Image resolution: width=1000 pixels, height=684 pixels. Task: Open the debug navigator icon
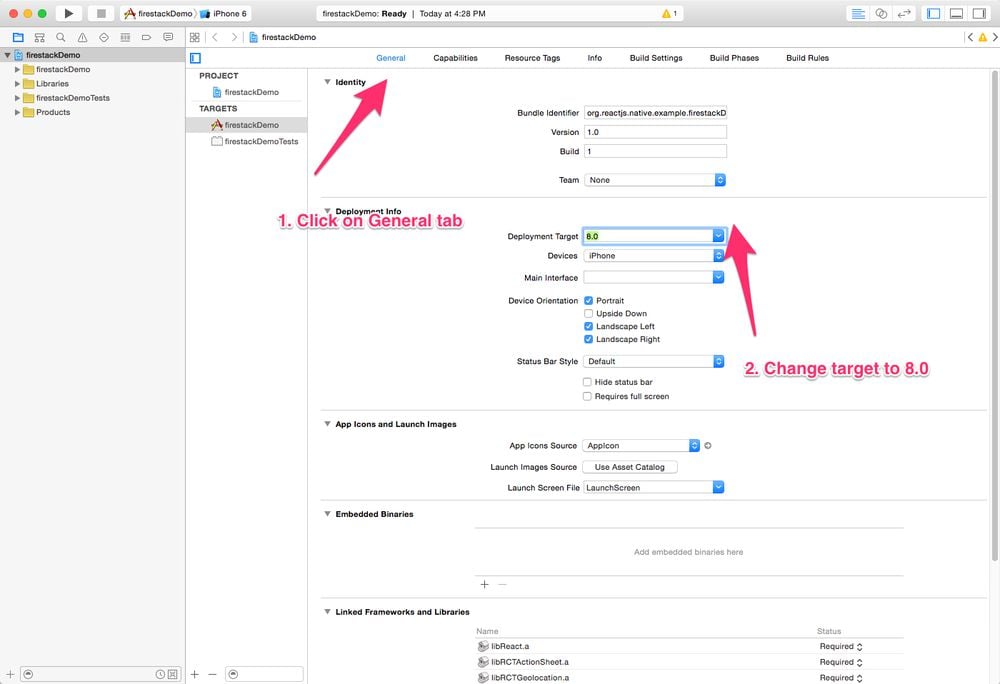[125, 38]
